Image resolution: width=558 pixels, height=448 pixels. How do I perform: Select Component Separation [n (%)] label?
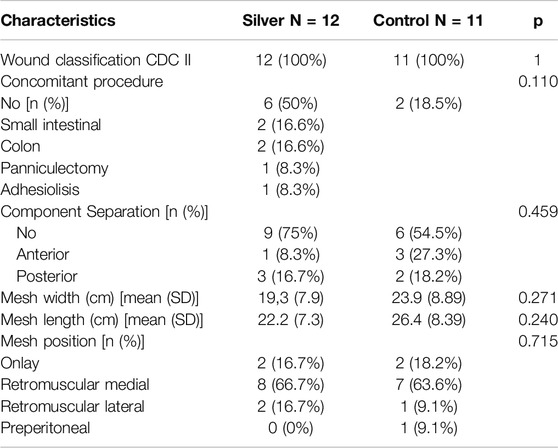point(104,212)
